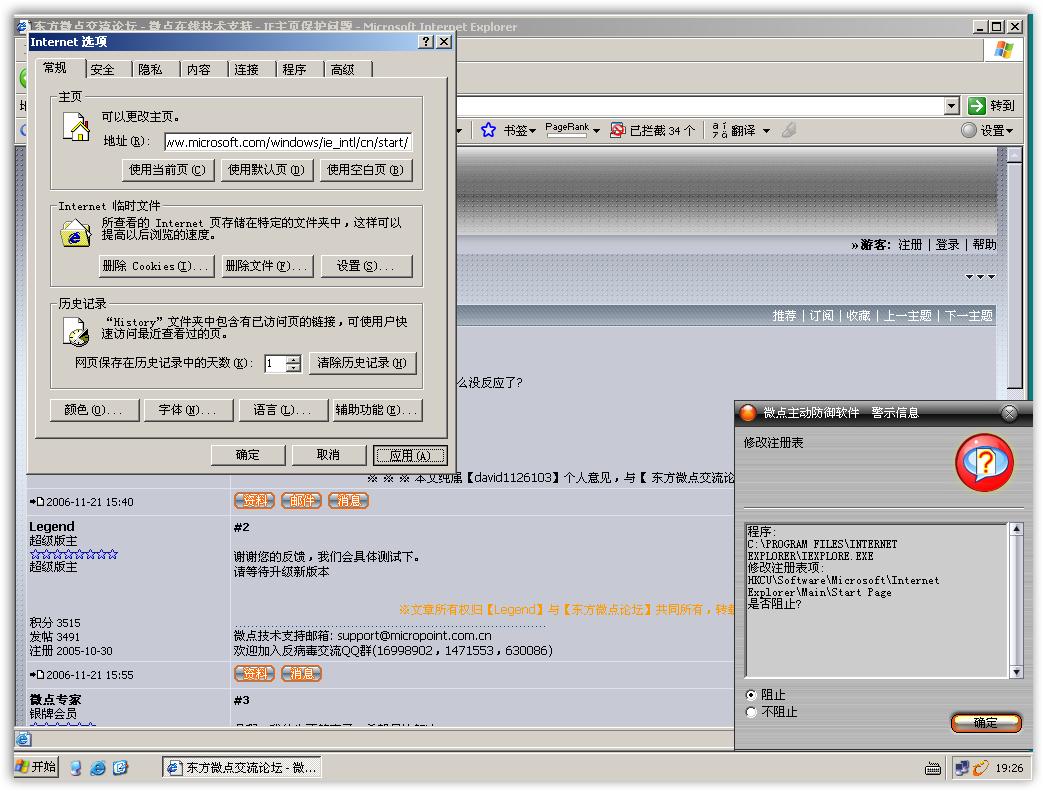Viewport: 1044px width, 792px height.
Task: Click the IE page icon in status bar
Action: (x=23, y=739)
